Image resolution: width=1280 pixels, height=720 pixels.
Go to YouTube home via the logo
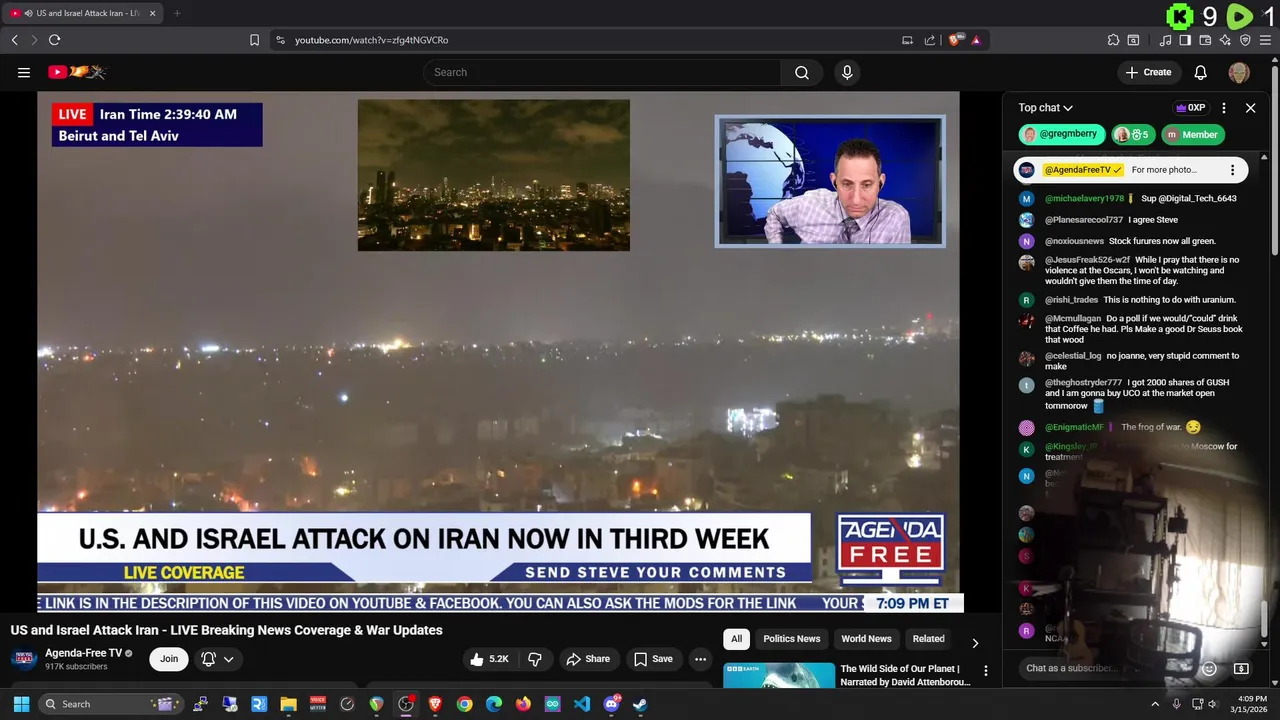pyautogui.click(x=77, y=72)
